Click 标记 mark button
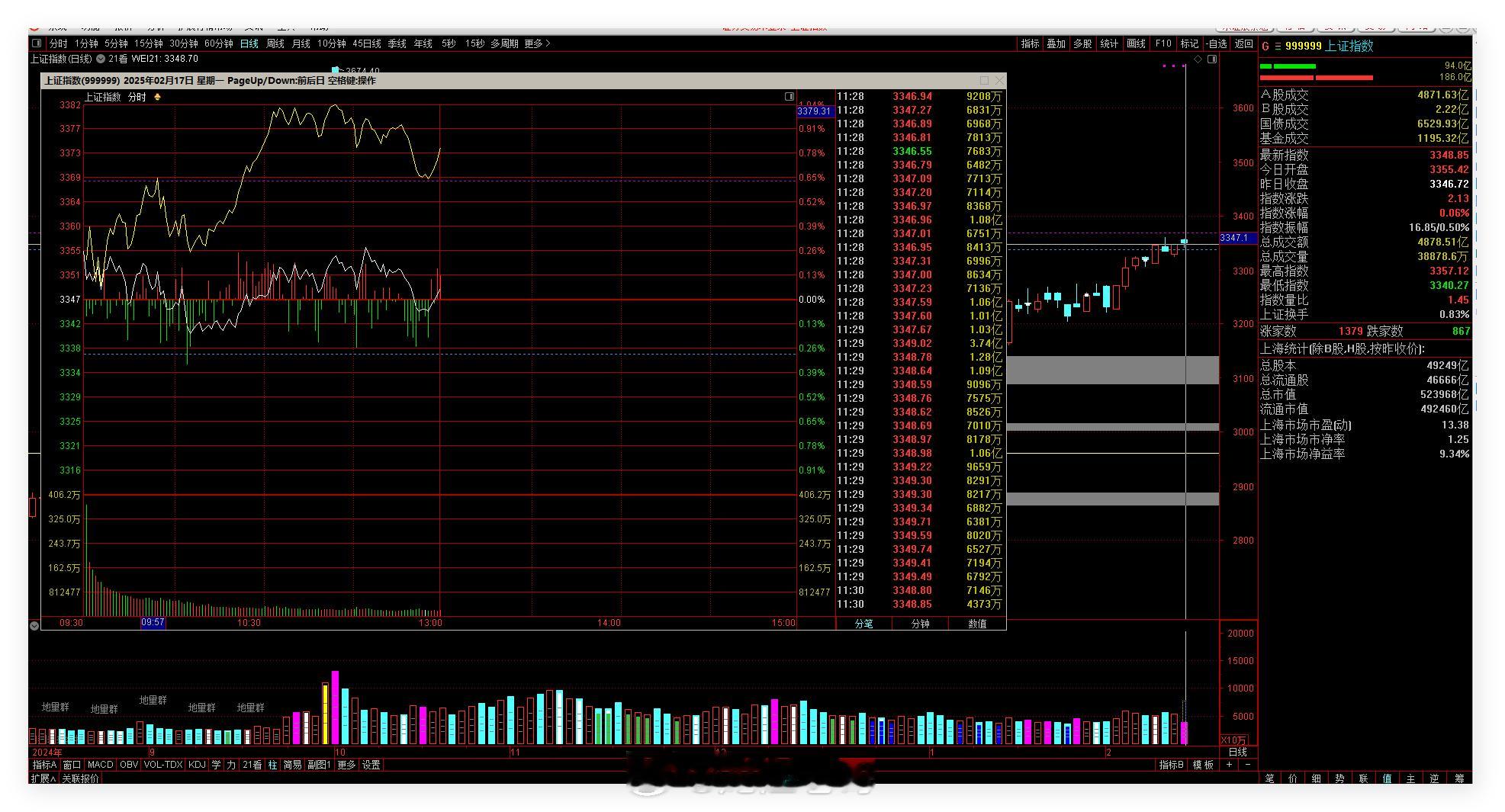Screen dimensions: 1505x812 coord(1189,43)
